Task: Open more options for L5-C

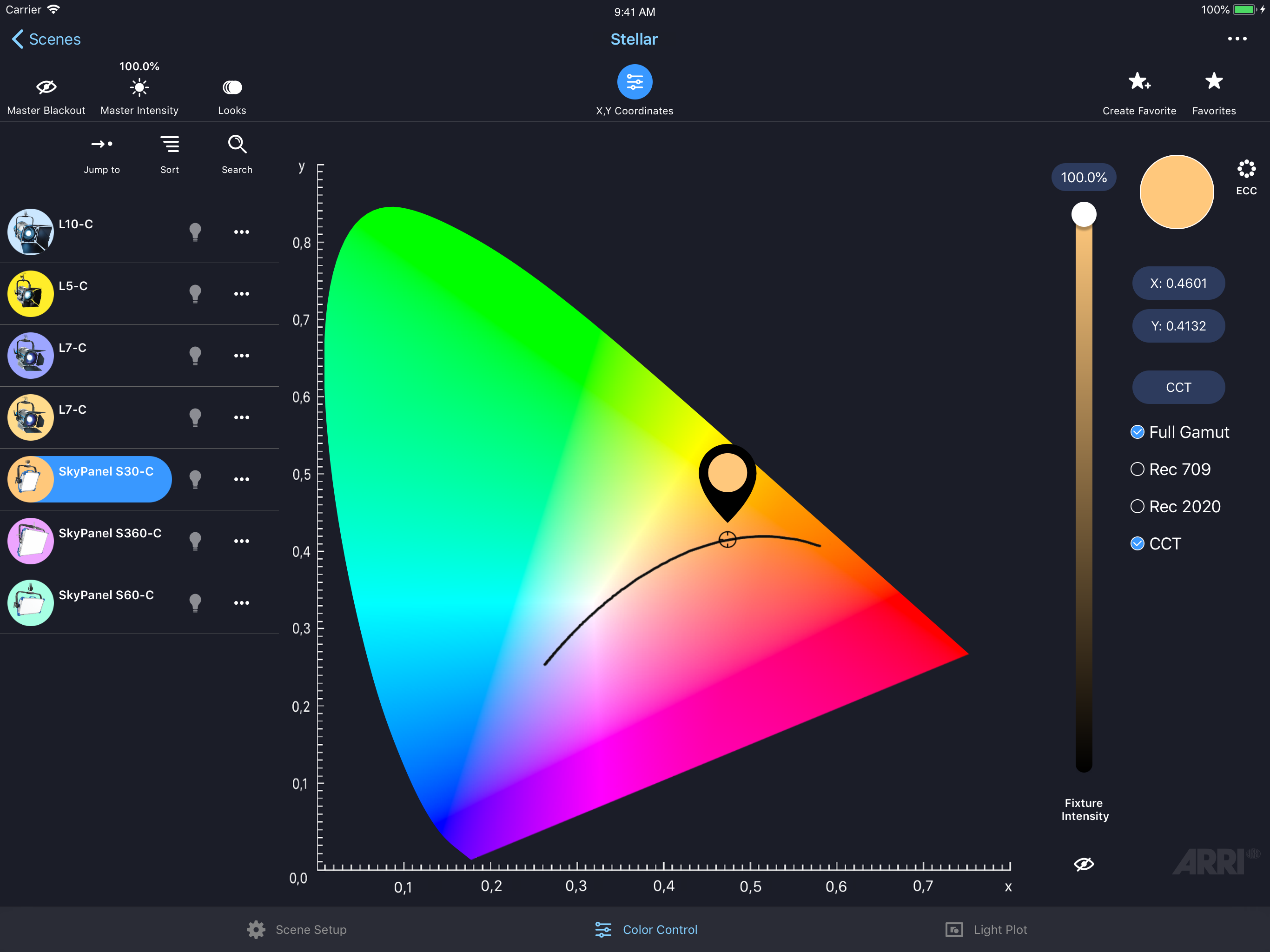Action: 242,294
